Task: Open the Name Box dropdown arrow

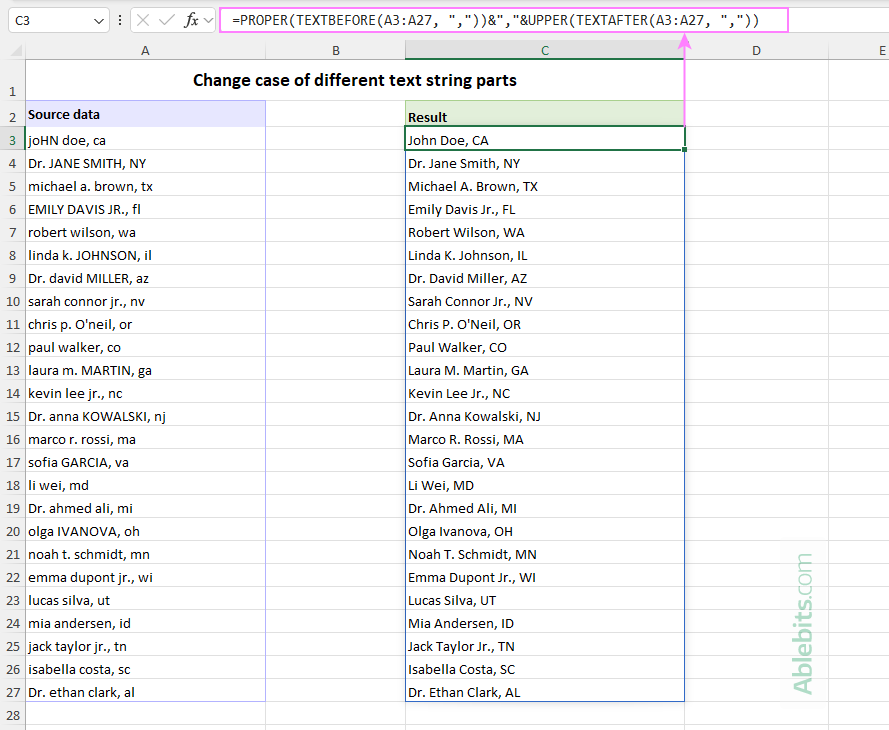Action: click(98, 20)
